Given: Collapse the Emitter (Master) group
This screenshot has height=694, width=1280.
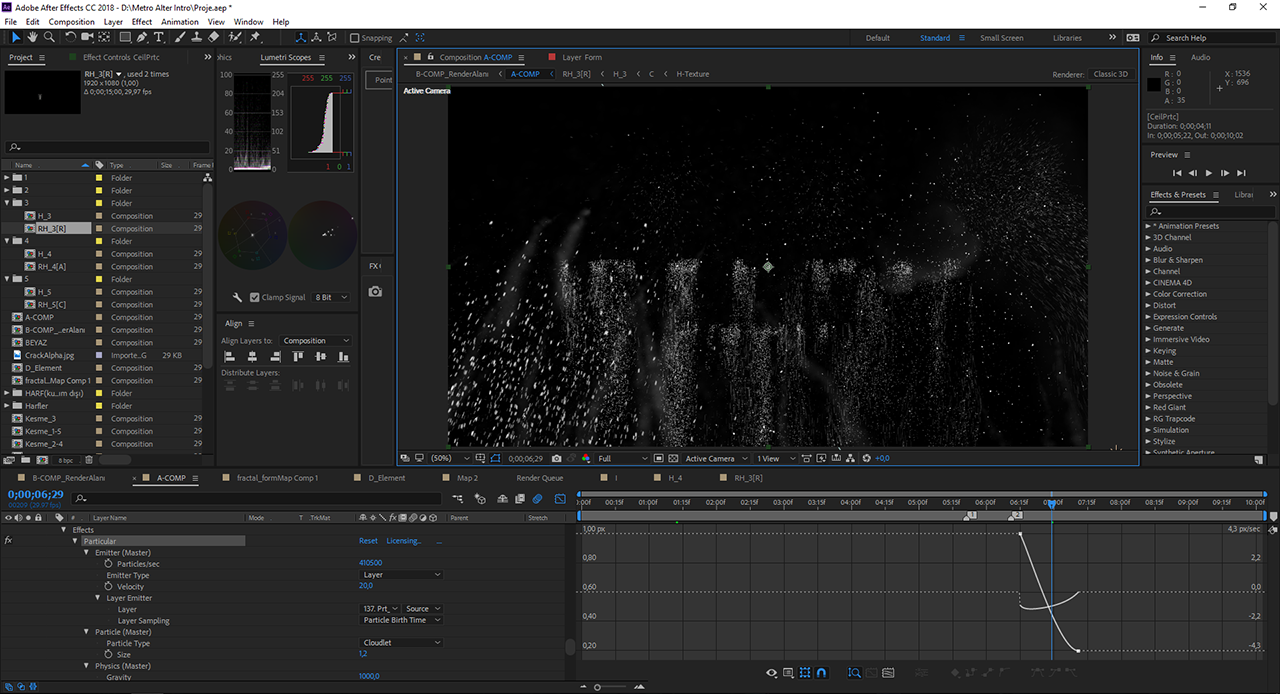Looking at the screenshot, I should coord(86,552).
